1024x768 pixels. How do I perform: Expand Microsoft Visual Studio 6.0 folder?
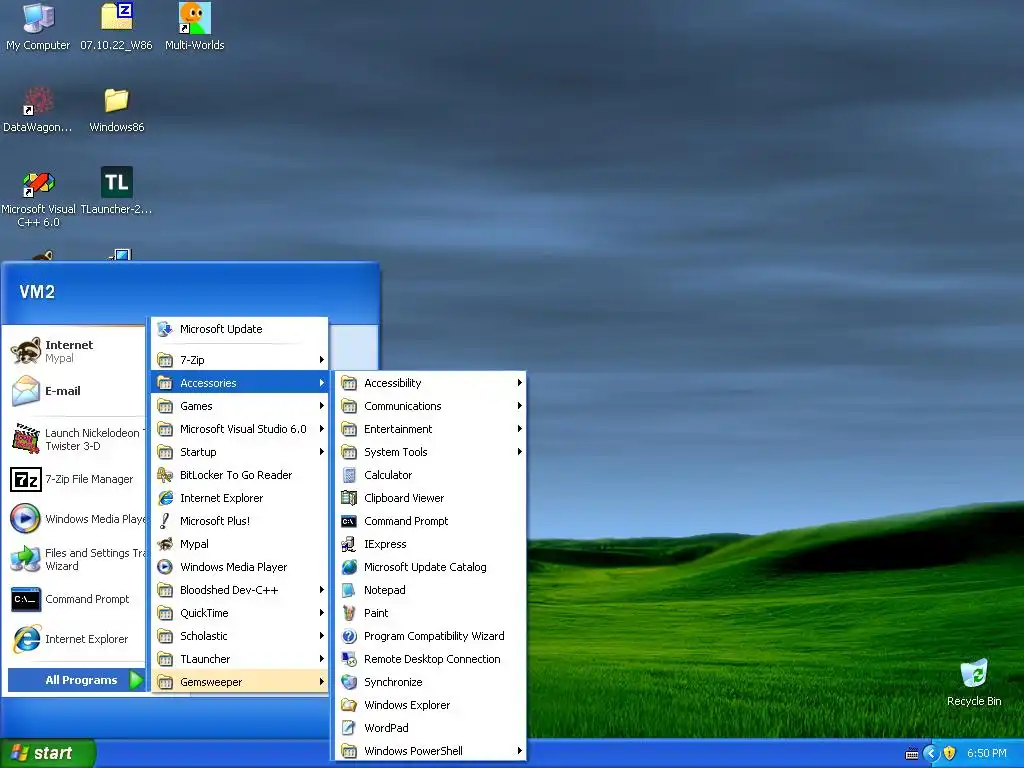tap(240, 429)
